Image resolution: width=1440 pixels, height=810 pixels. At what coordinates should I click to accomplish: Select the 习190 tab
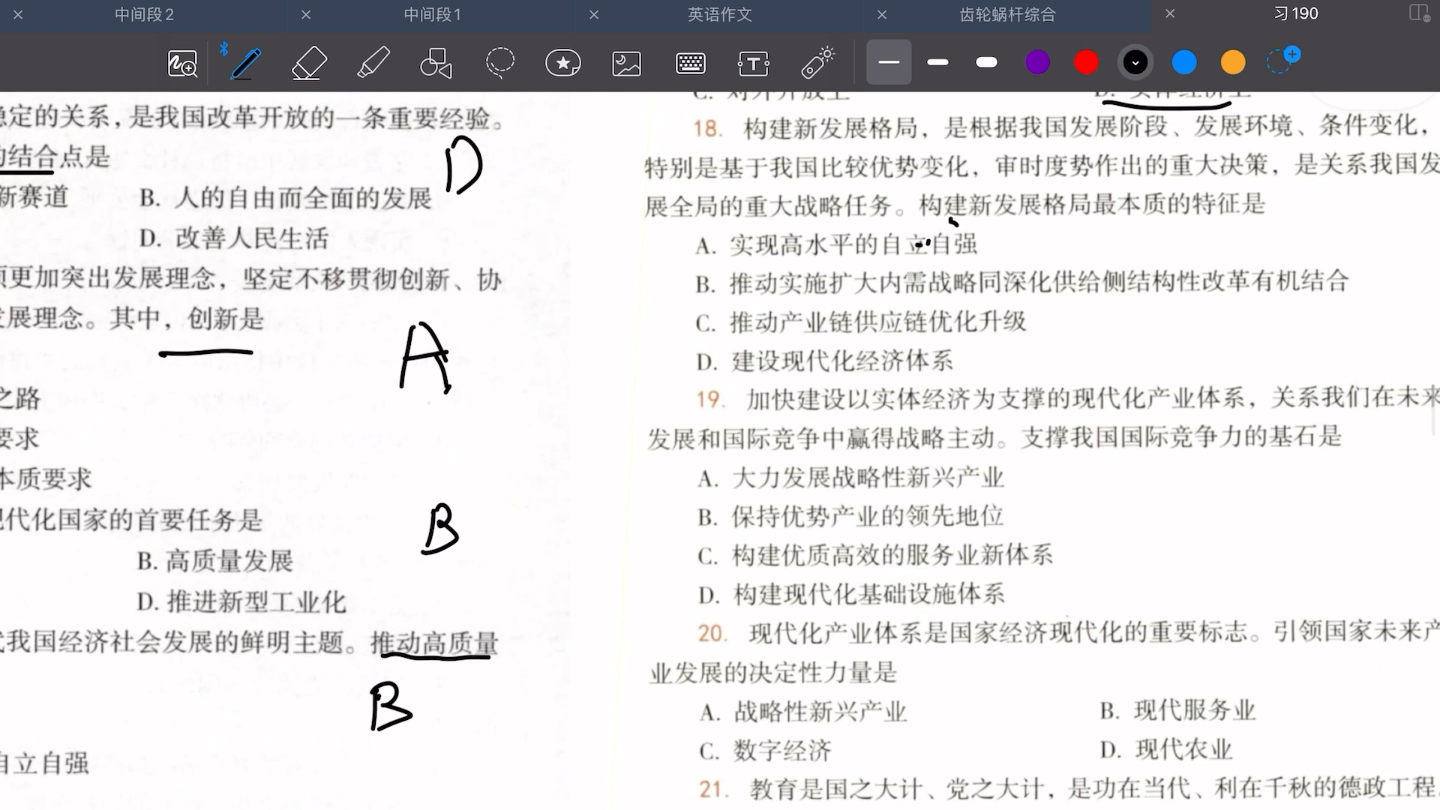[1296, 13]
